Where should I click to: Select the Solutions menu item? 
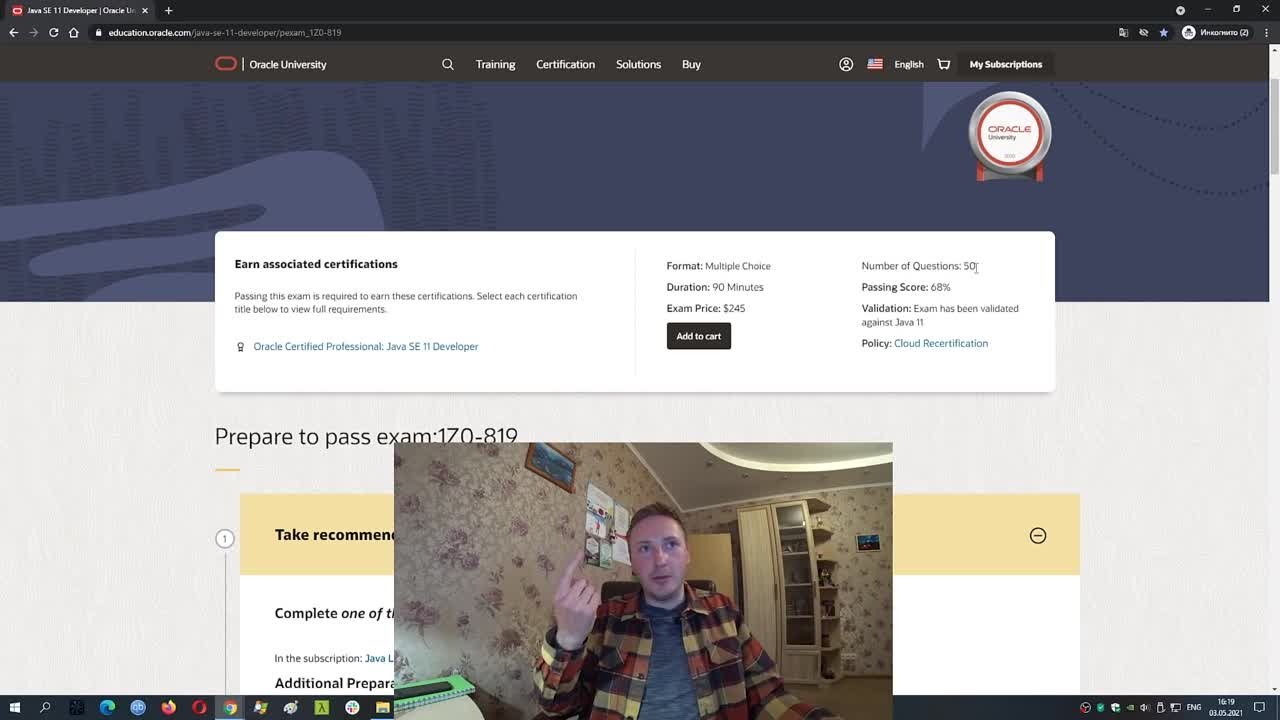coord(638,64)
